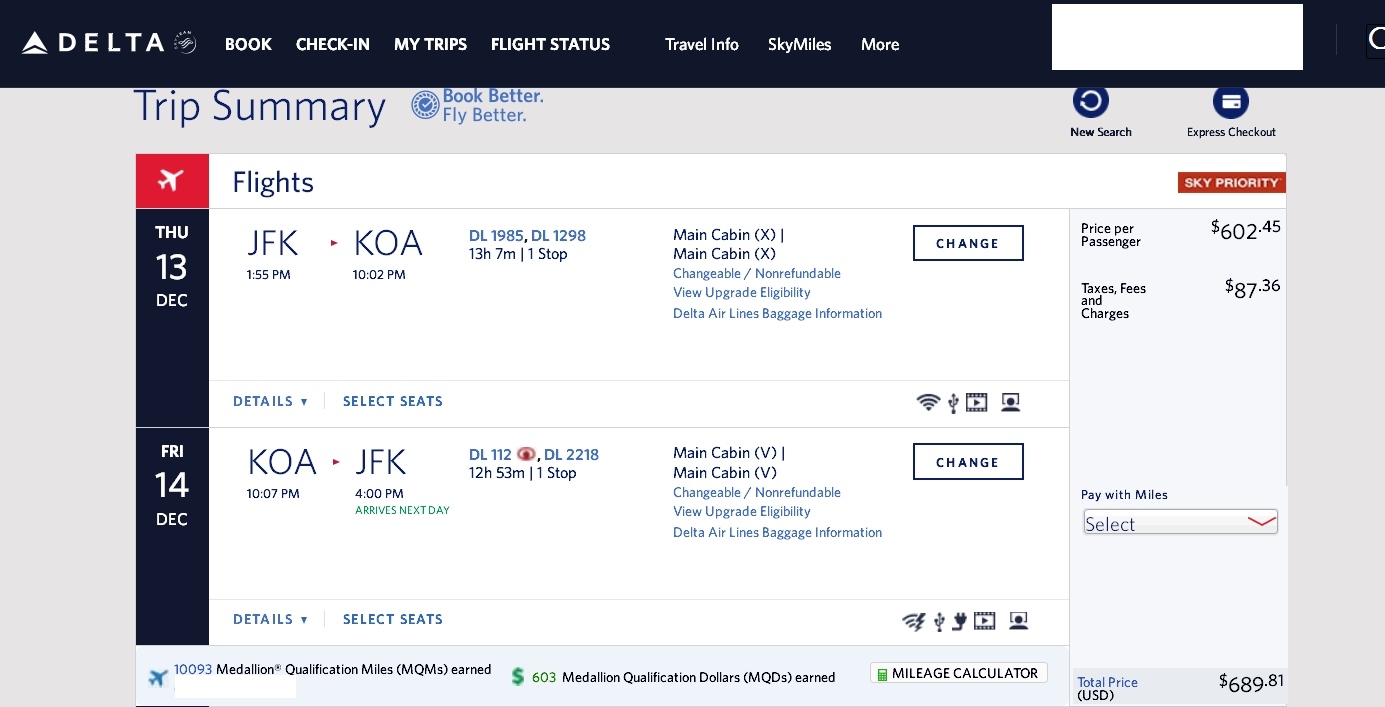
Task: Click the Delta logo in the header
Action: click(x=95, y=42)
